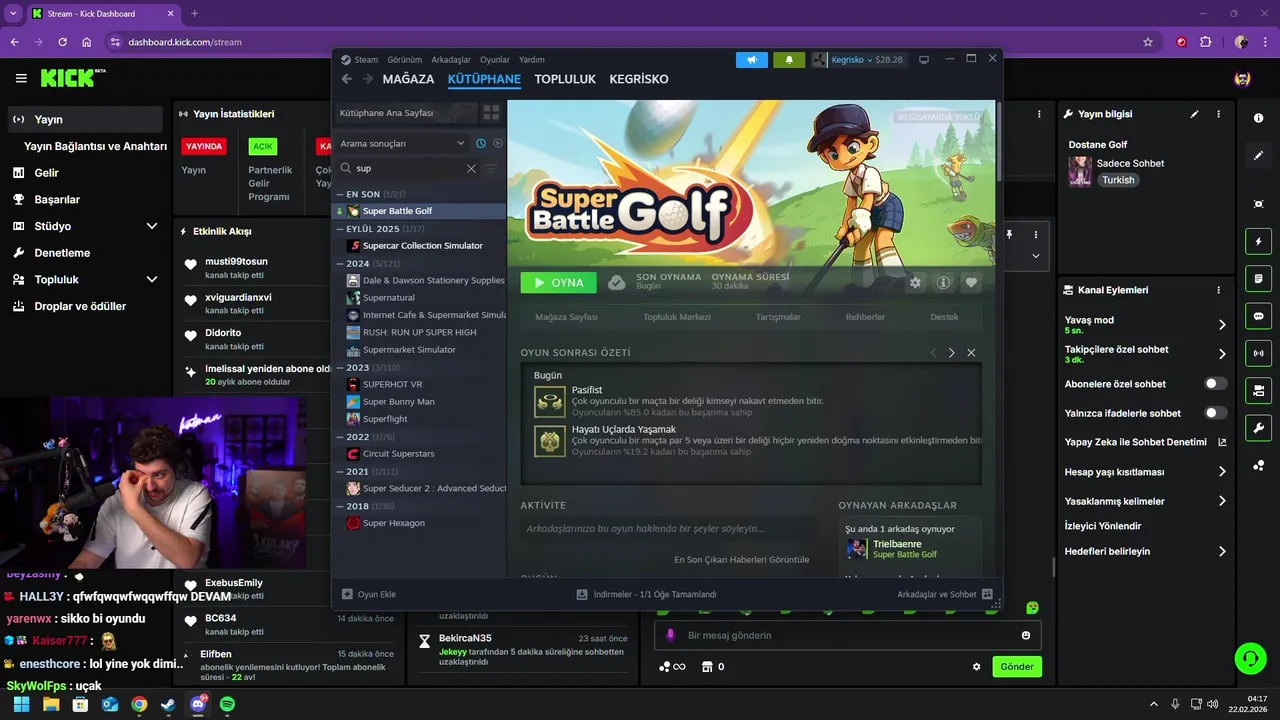1280x720 pixels.
Task: Open Gelir in Kick sidebar
Action: click(46, 173)
